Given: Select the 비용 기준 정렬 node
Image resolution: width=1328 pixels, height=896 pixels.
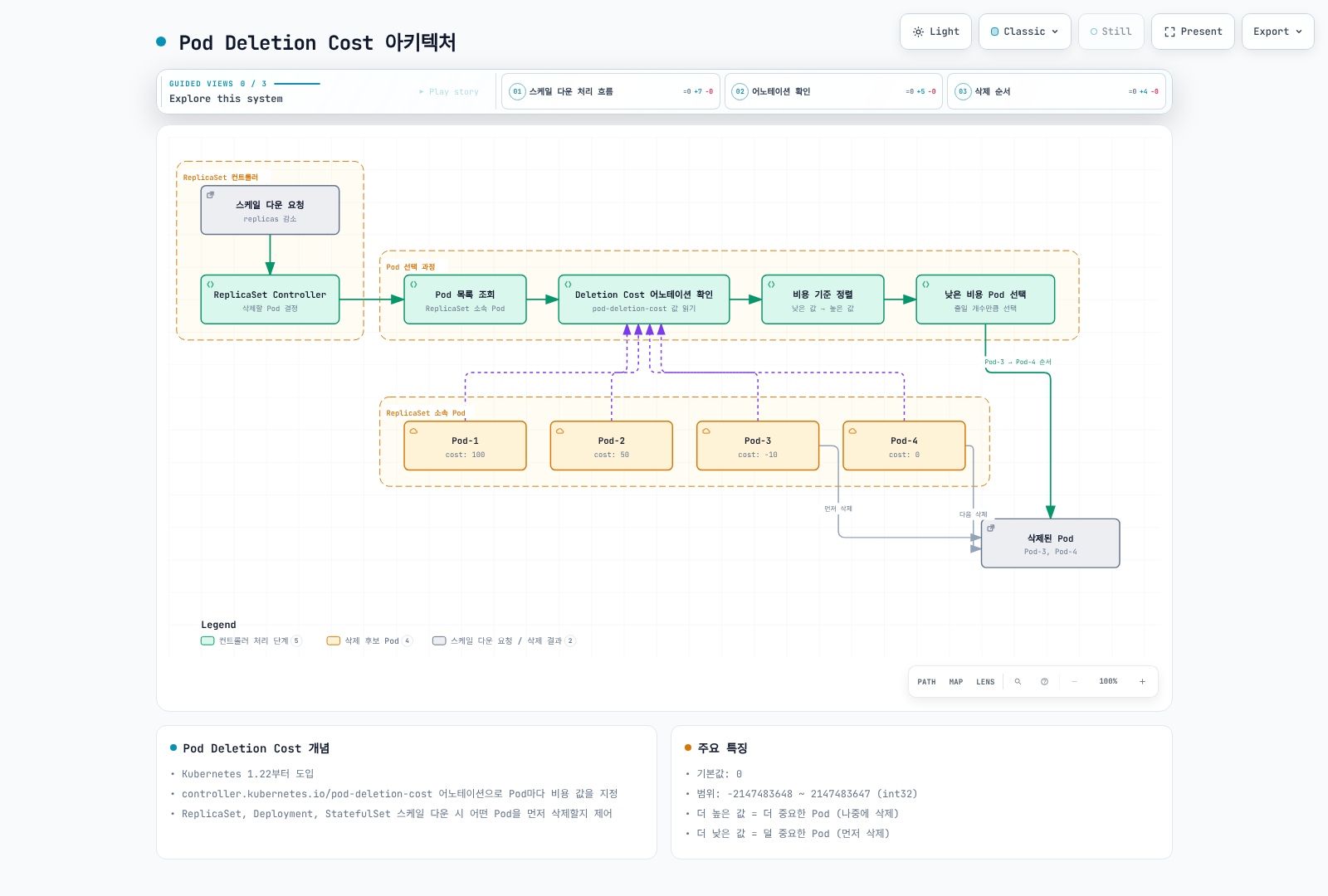Looking at the screenshot, I should click(x=823, y=299).
